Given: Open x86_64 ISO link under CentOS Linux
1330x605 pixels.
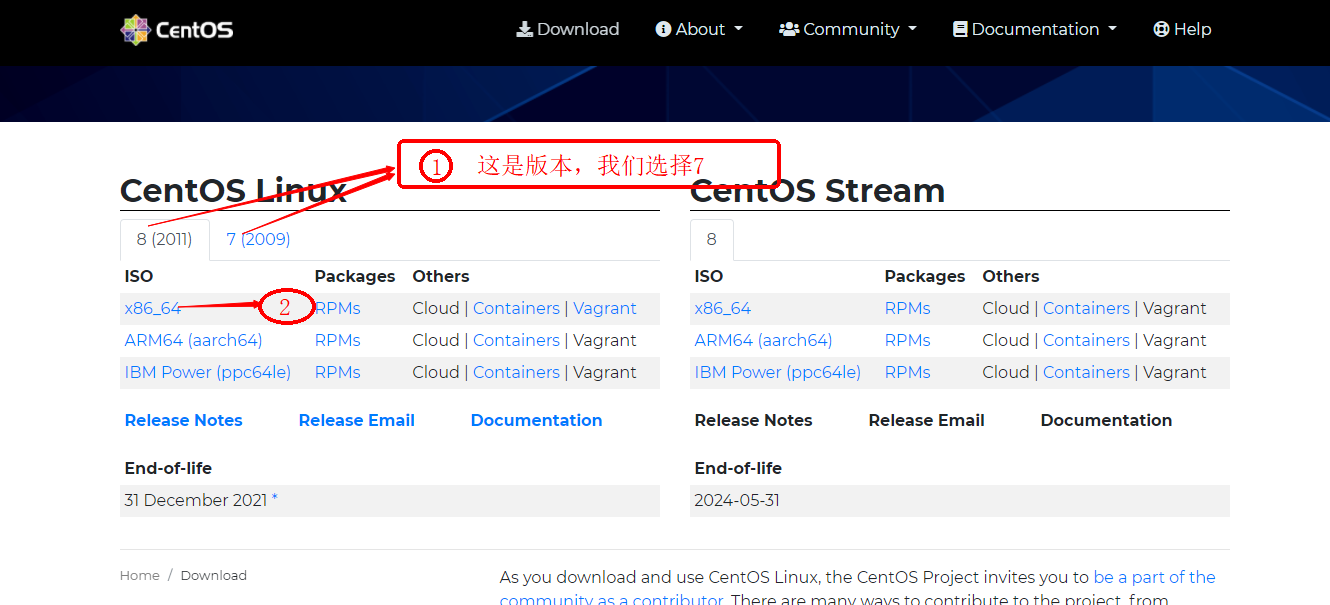Looking at the screenshot, I should click(153, 308).
